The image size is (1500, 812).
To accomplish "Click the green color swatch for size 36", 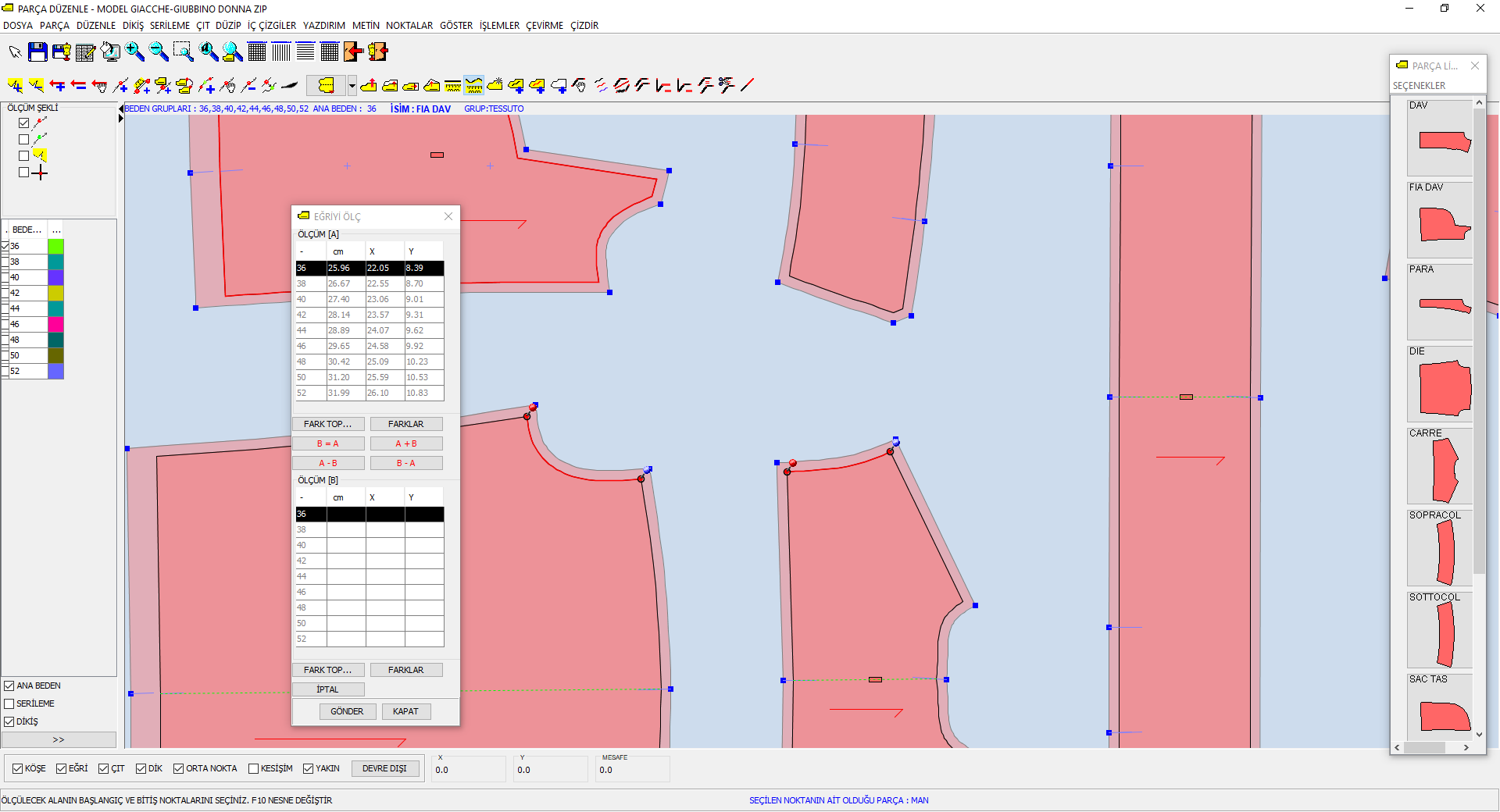I will 55,246.
